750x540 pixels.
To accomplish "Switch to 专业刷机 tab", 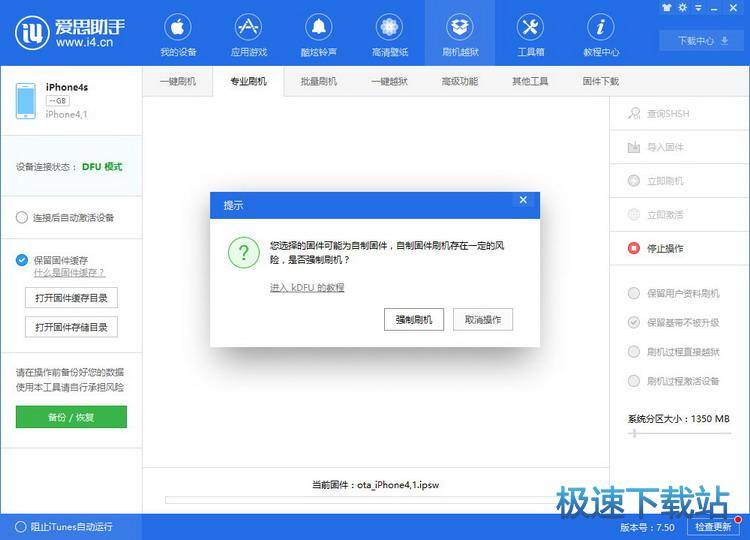I will click(x=248, y=81).
